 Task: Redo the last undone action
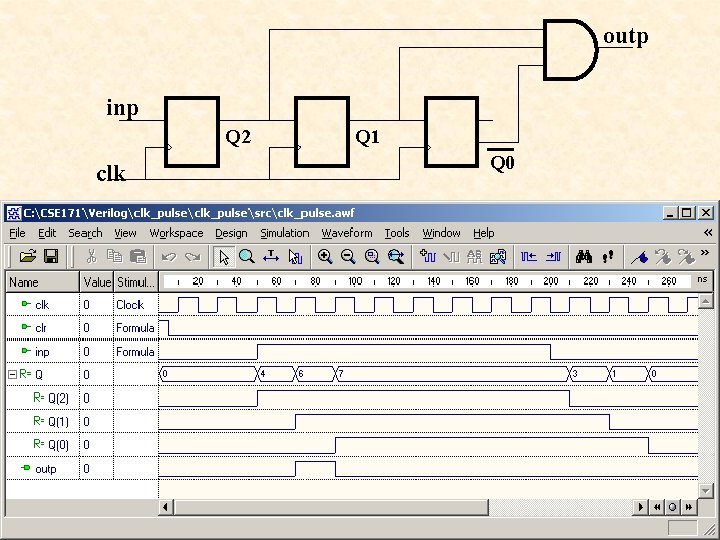coord(192,257)
